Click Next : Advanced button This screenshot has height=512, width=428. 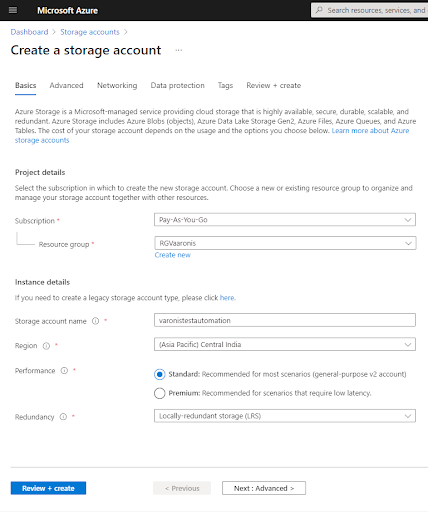coord(264,488)
